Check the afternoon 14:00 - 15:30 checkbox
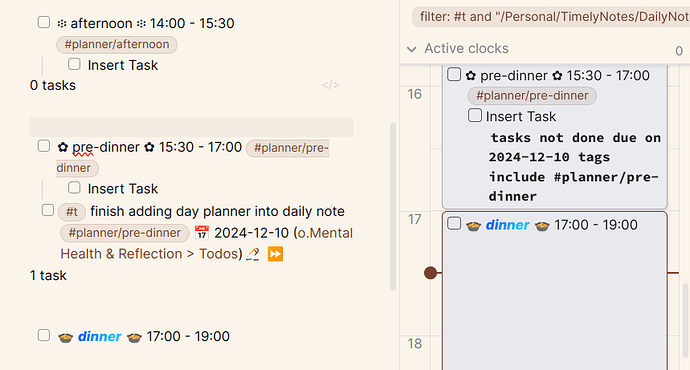 (44, 22)
